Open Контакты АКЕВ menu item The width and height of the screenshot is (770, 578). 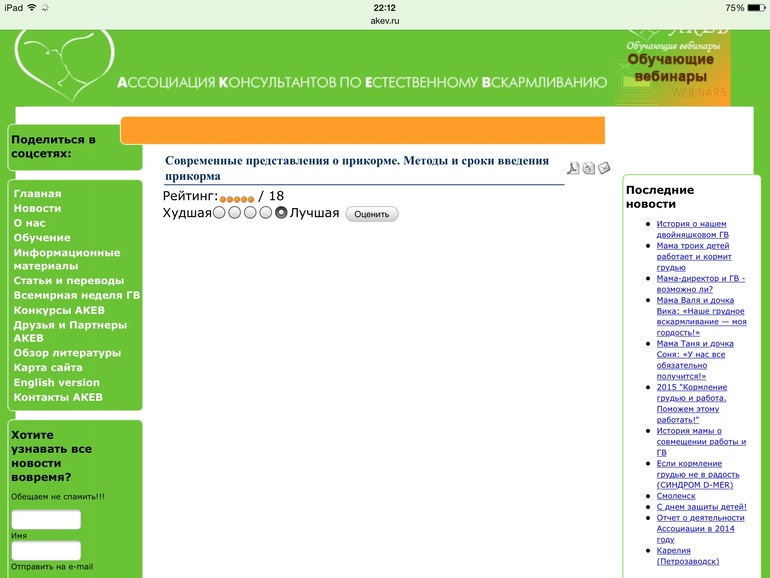coord(58,397)
